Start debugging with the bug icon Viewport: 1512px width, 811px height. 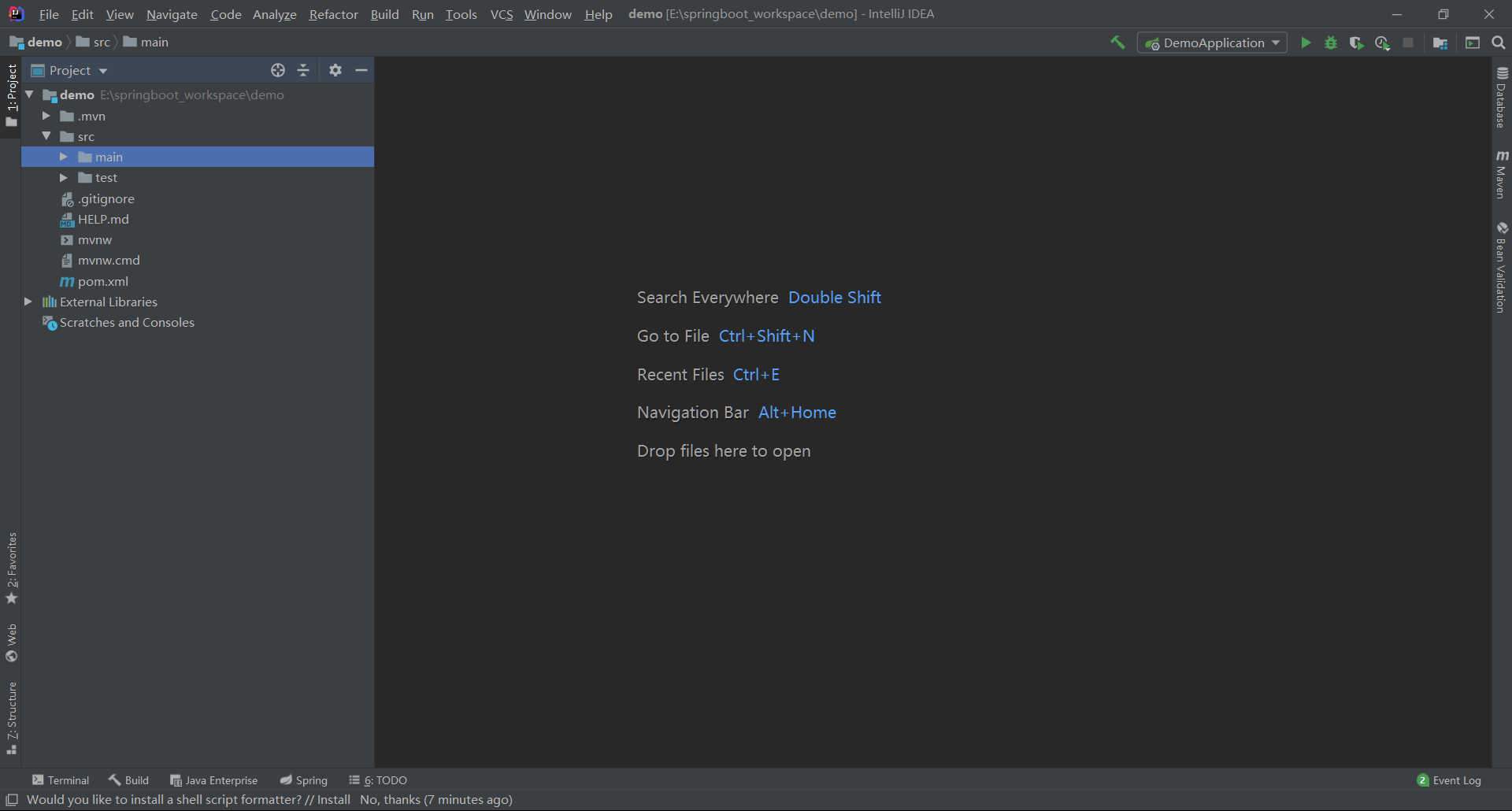point(1331,43)
